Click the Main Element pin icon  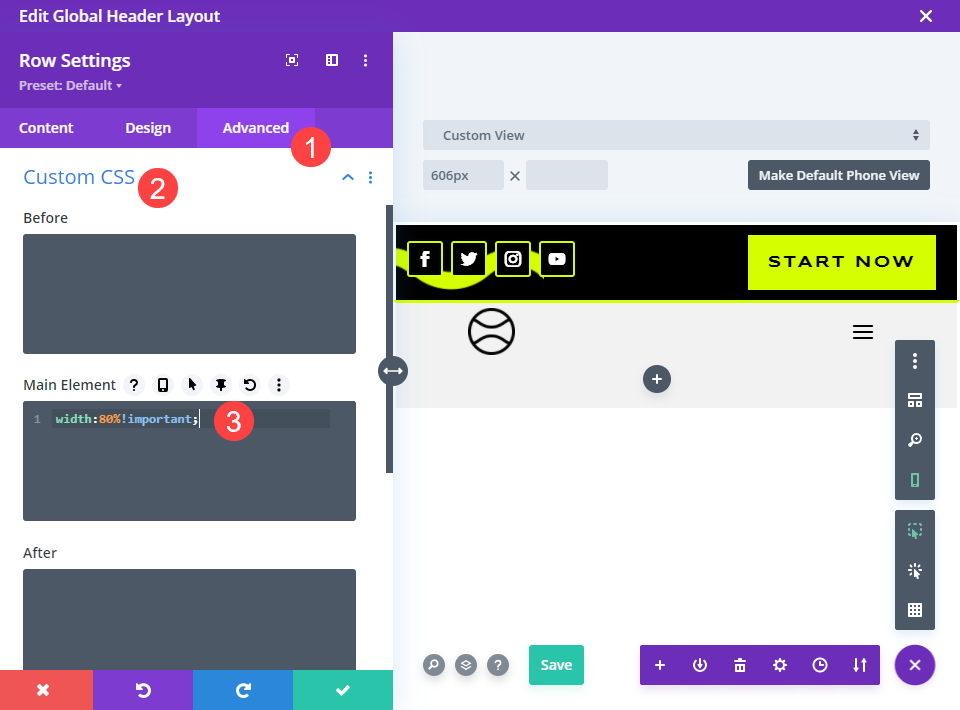(x=221, y=385)
